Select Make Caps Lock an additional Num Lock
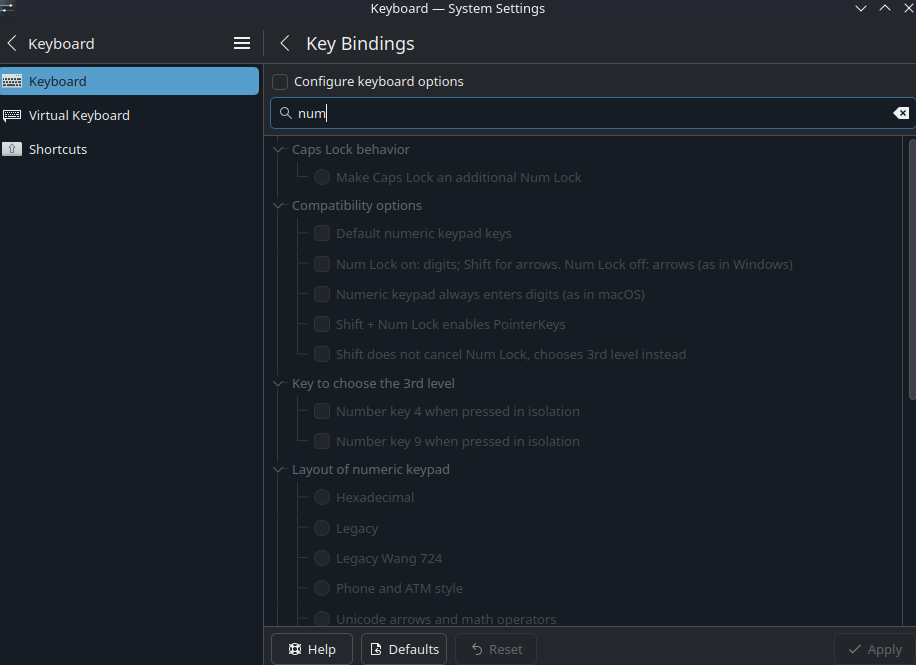The image size is (916, 665). click(322, 177)
